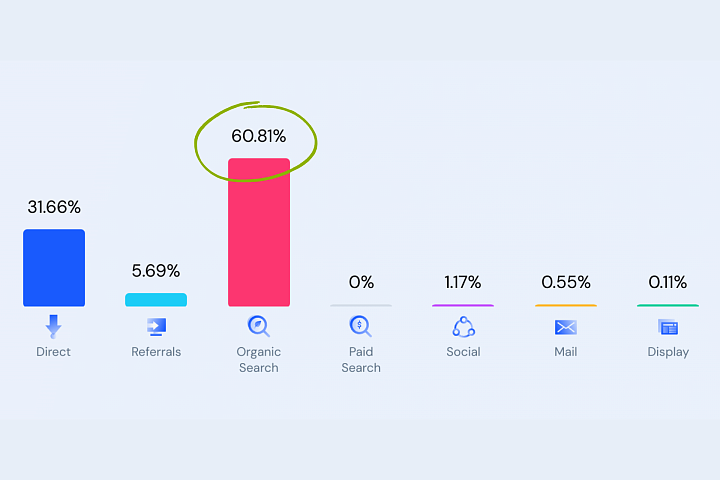Click the purple Social traffic line

(463, 305)
